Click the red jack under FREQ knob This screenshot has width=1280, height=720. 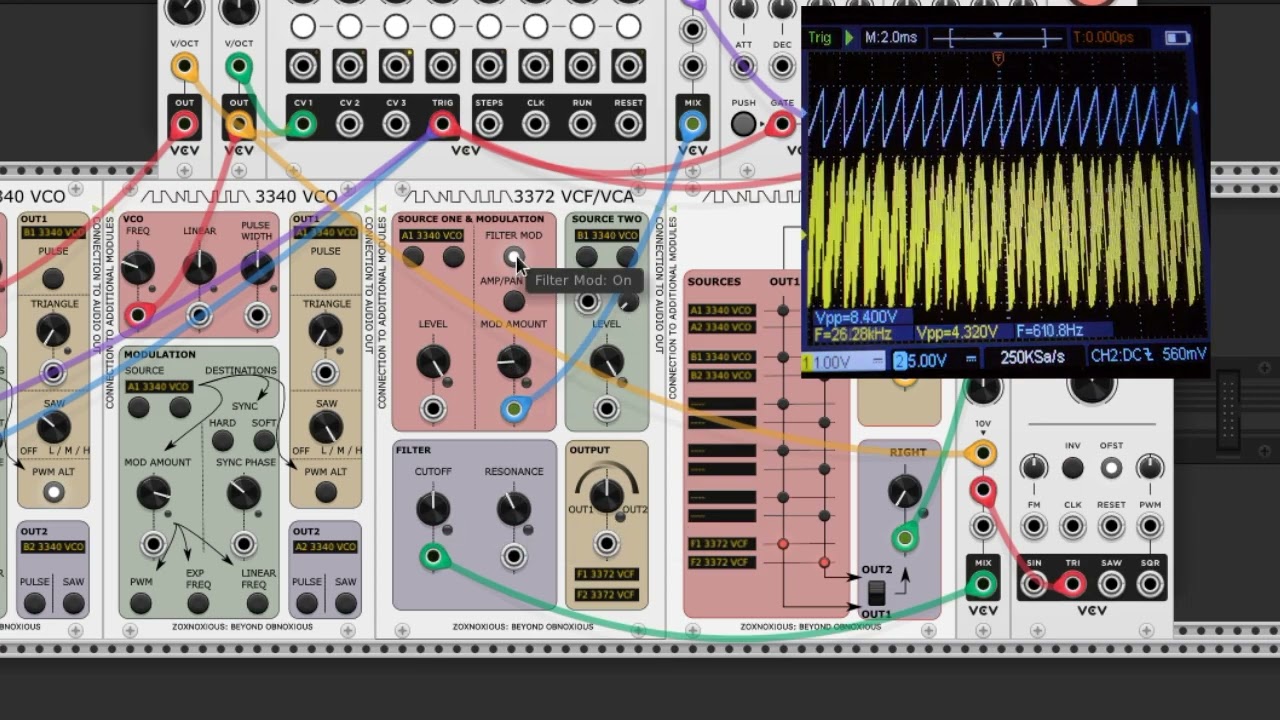tap(138, 316)
